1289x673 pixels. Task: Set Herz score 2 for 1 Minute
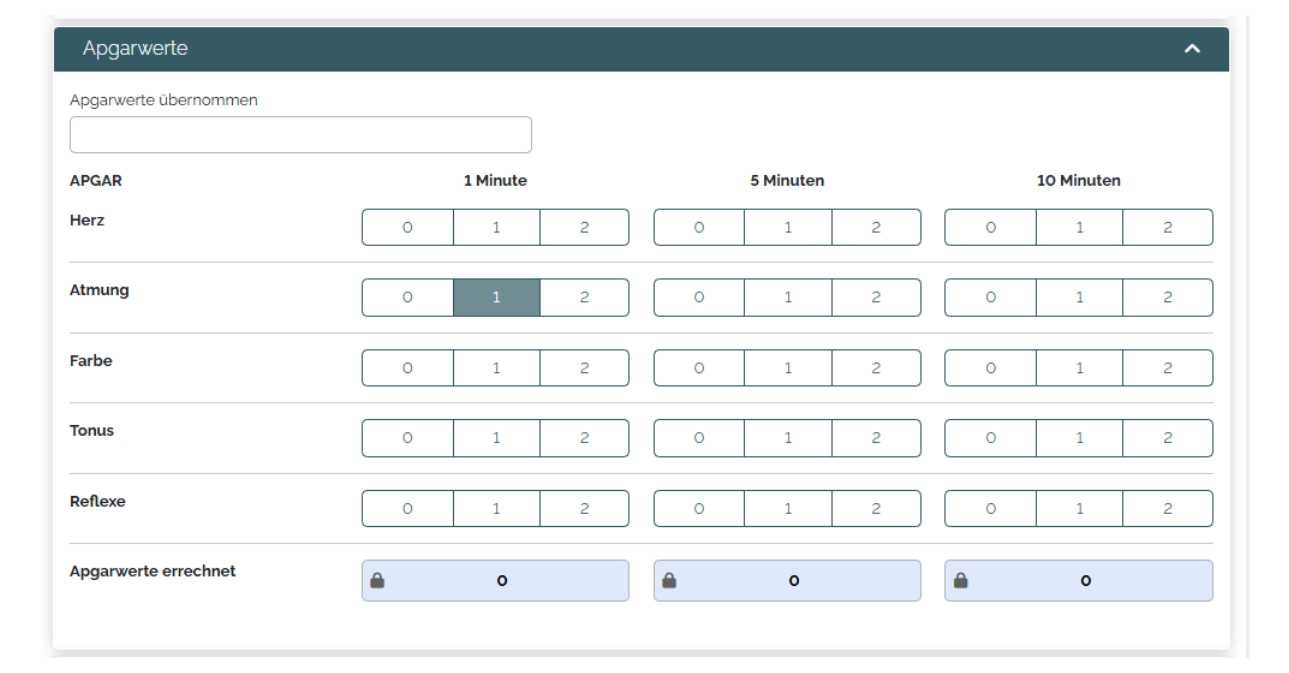tap(584, 228)
